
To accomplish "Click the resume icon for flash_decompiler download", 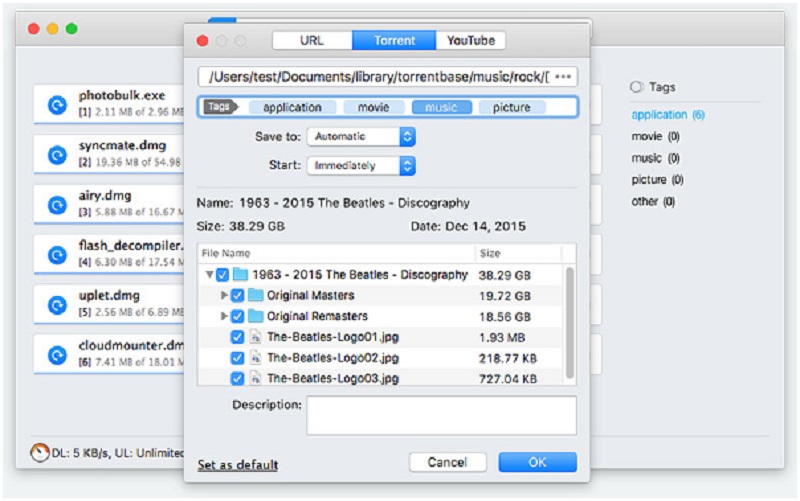I will [x=57, y=253].
